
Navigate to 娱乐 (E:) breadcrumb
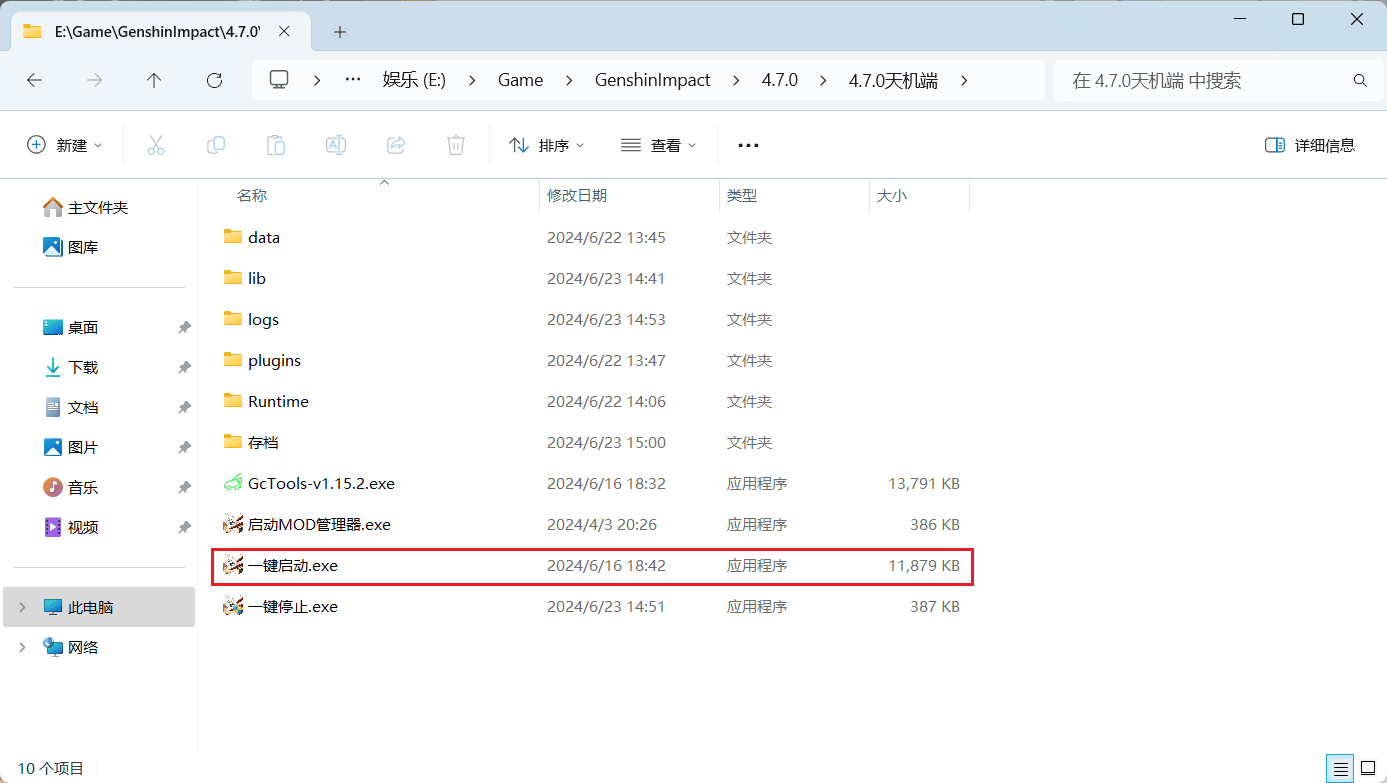[414, 80]
